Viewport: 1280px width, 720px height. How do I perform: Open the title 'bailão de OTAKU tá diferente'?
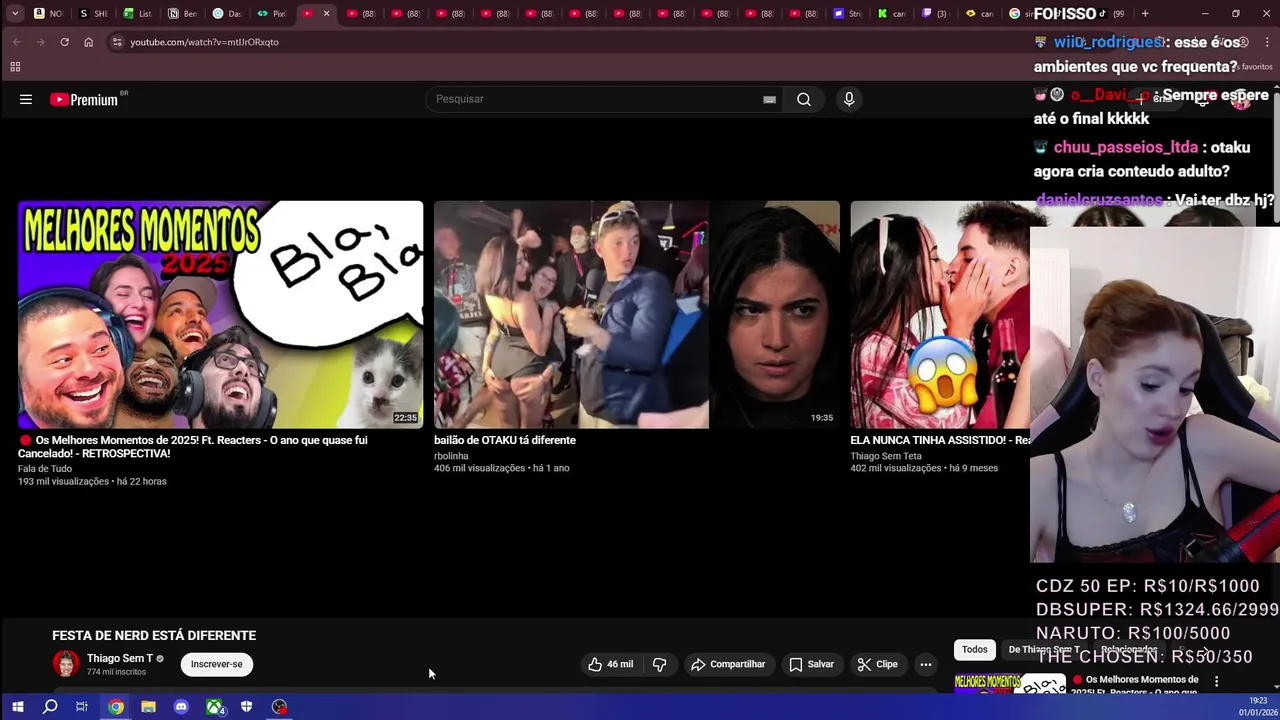click(x=505, y=440)
